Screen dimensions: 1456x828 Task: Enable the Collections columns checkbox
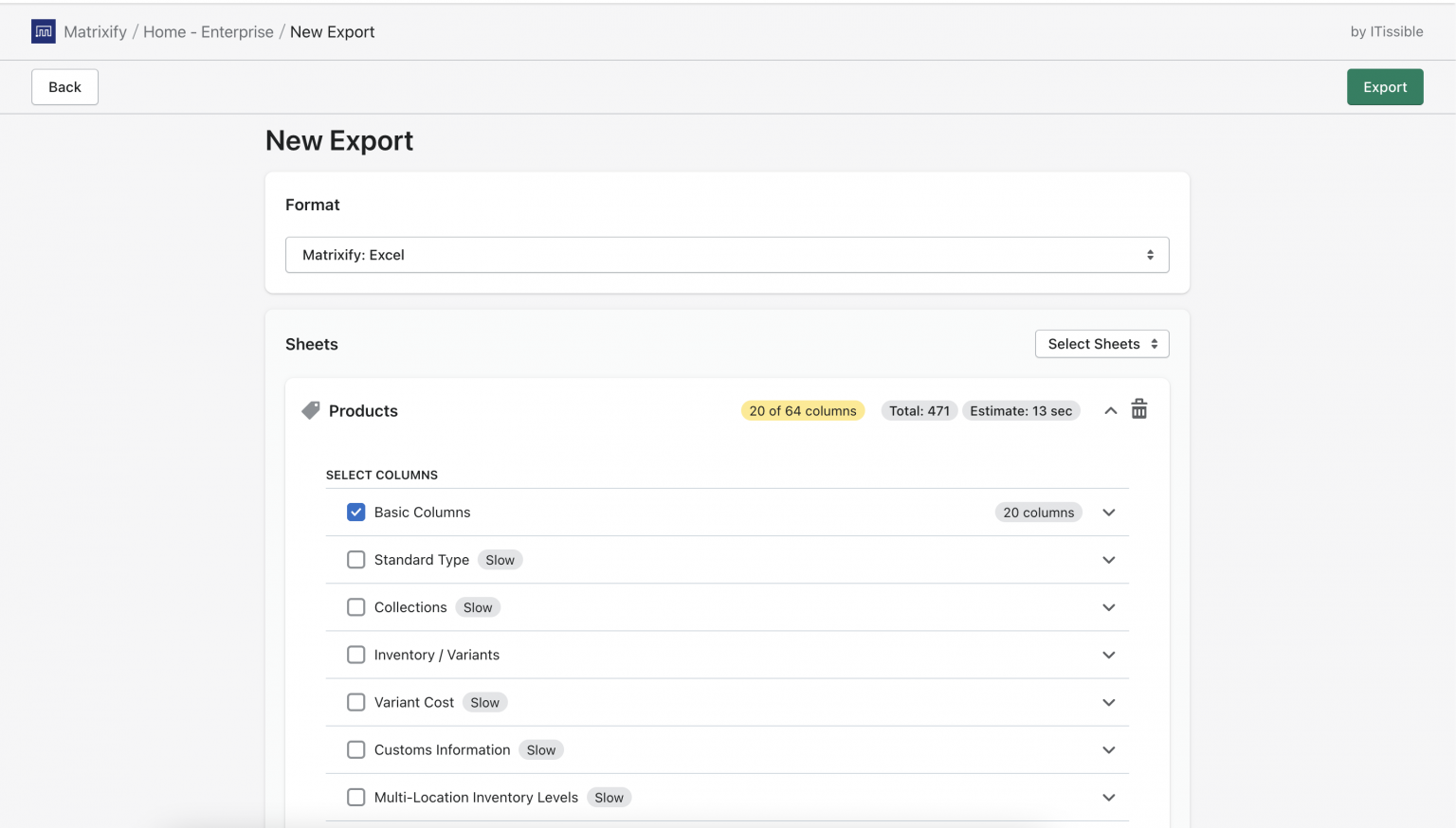point(355,606)
